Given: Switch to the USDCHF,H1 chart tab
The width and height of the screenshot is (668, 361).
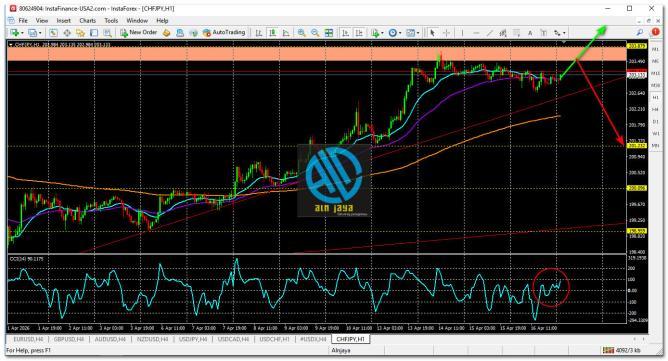Looking at the screenshot, I should (274, 339).
